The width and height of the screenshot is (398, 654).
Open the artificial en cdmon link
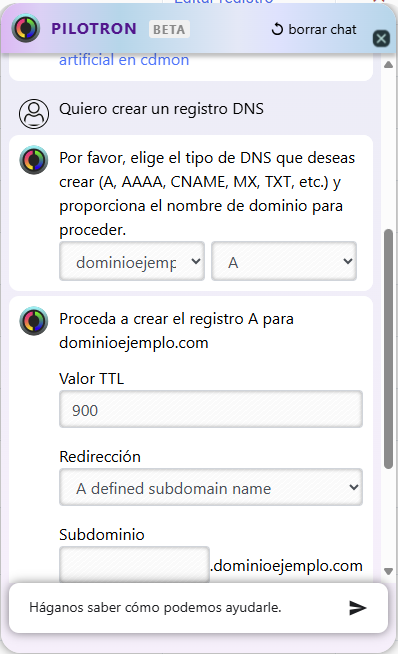124,60
